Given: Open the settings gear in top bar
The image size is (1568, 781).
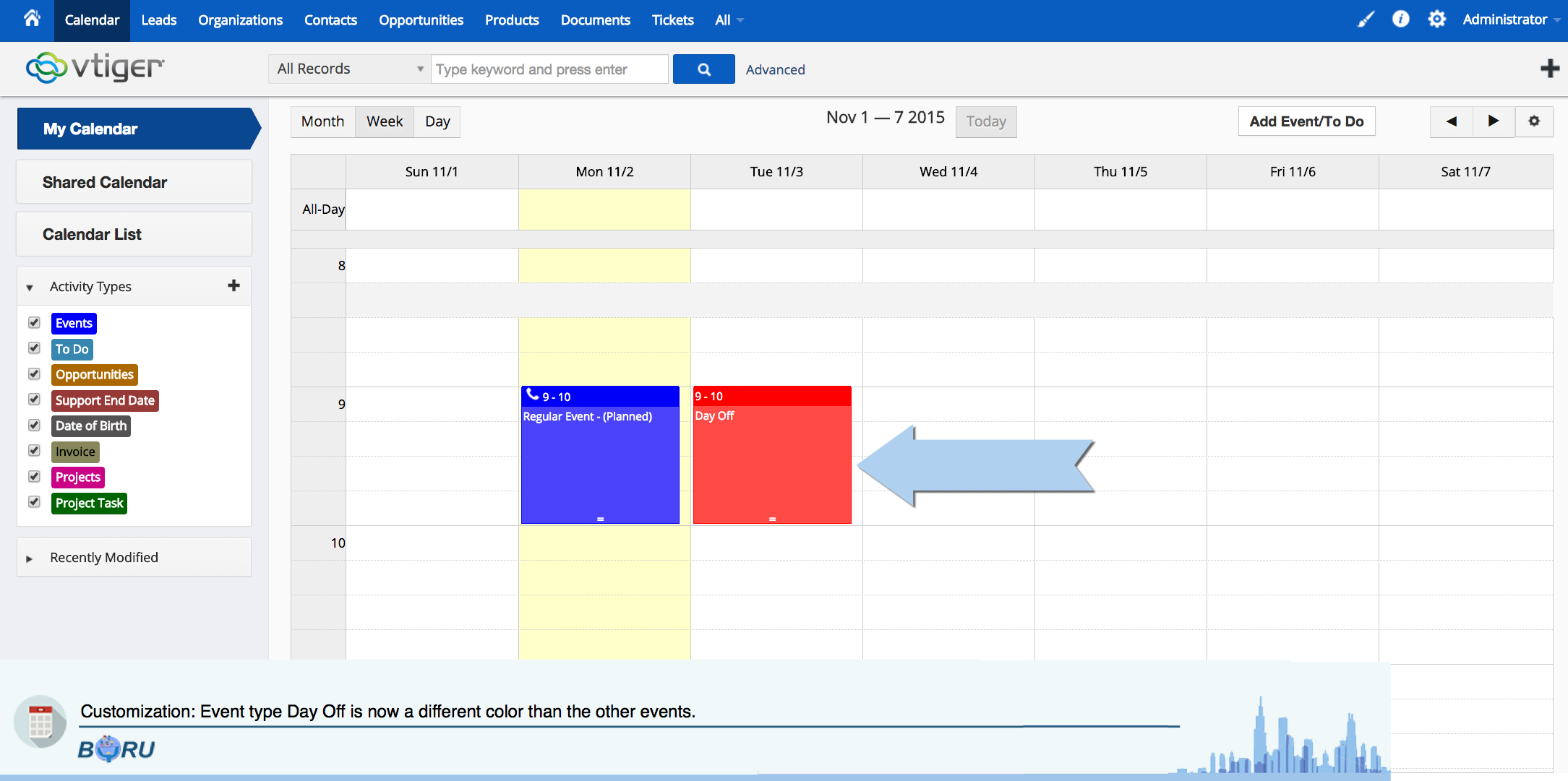Looking at the screenshot, I should pyautogui.click(x=1436, y=20).
